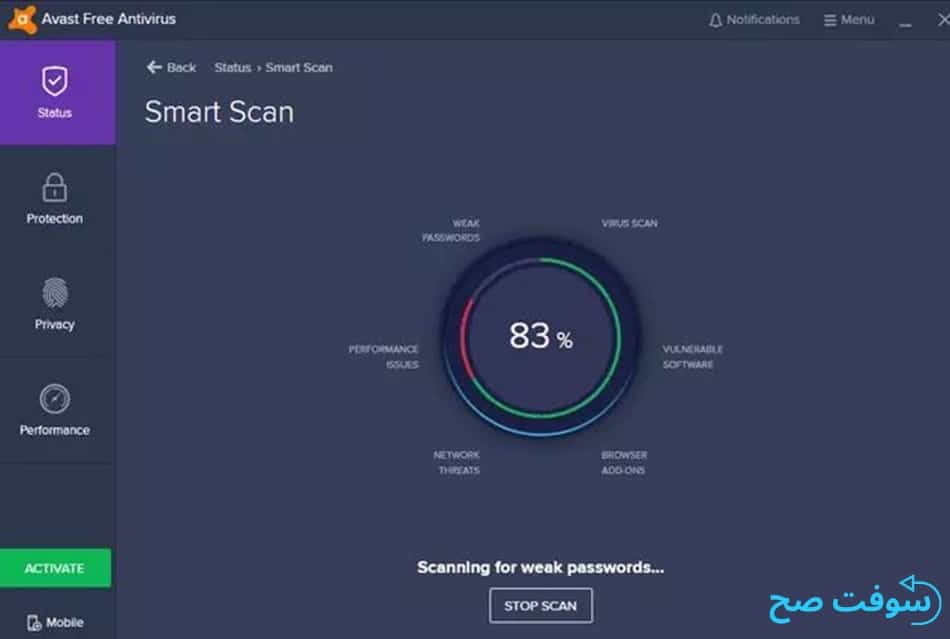This screenshot has width=950, height=639.
Task: Close the Avast window
Action: [x=943, y=20]
